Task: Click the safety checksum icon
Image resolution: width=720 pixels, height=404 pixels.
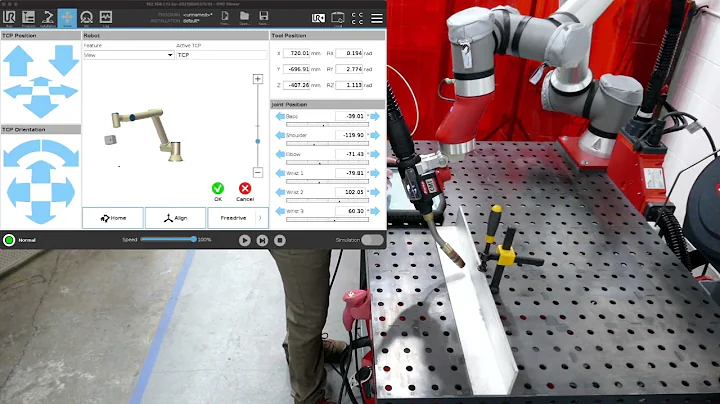Action: point(357,18)
